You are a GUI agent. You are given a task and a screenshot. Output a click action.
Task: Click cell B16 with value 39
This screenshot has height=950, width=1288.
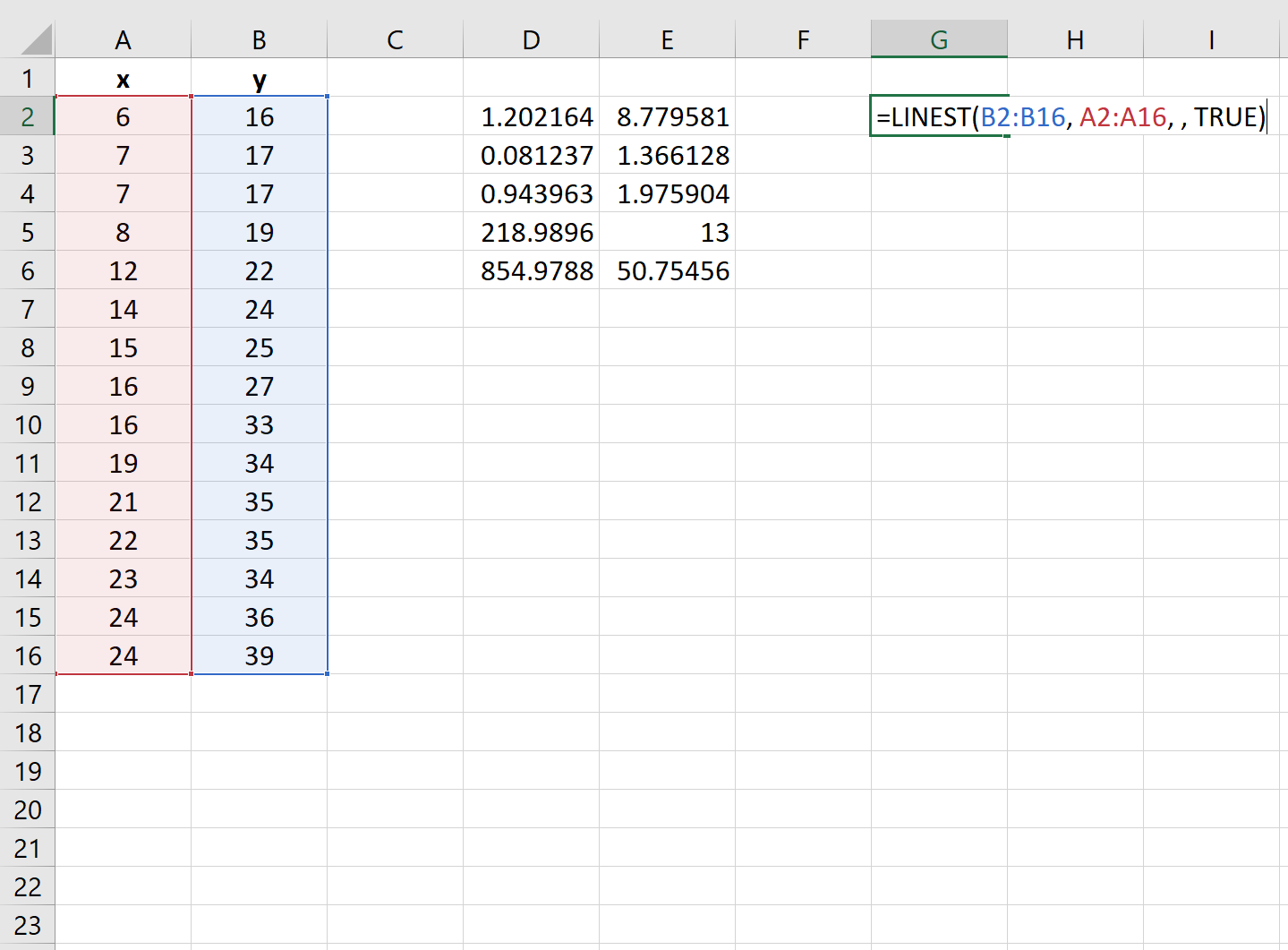[260, 655]
